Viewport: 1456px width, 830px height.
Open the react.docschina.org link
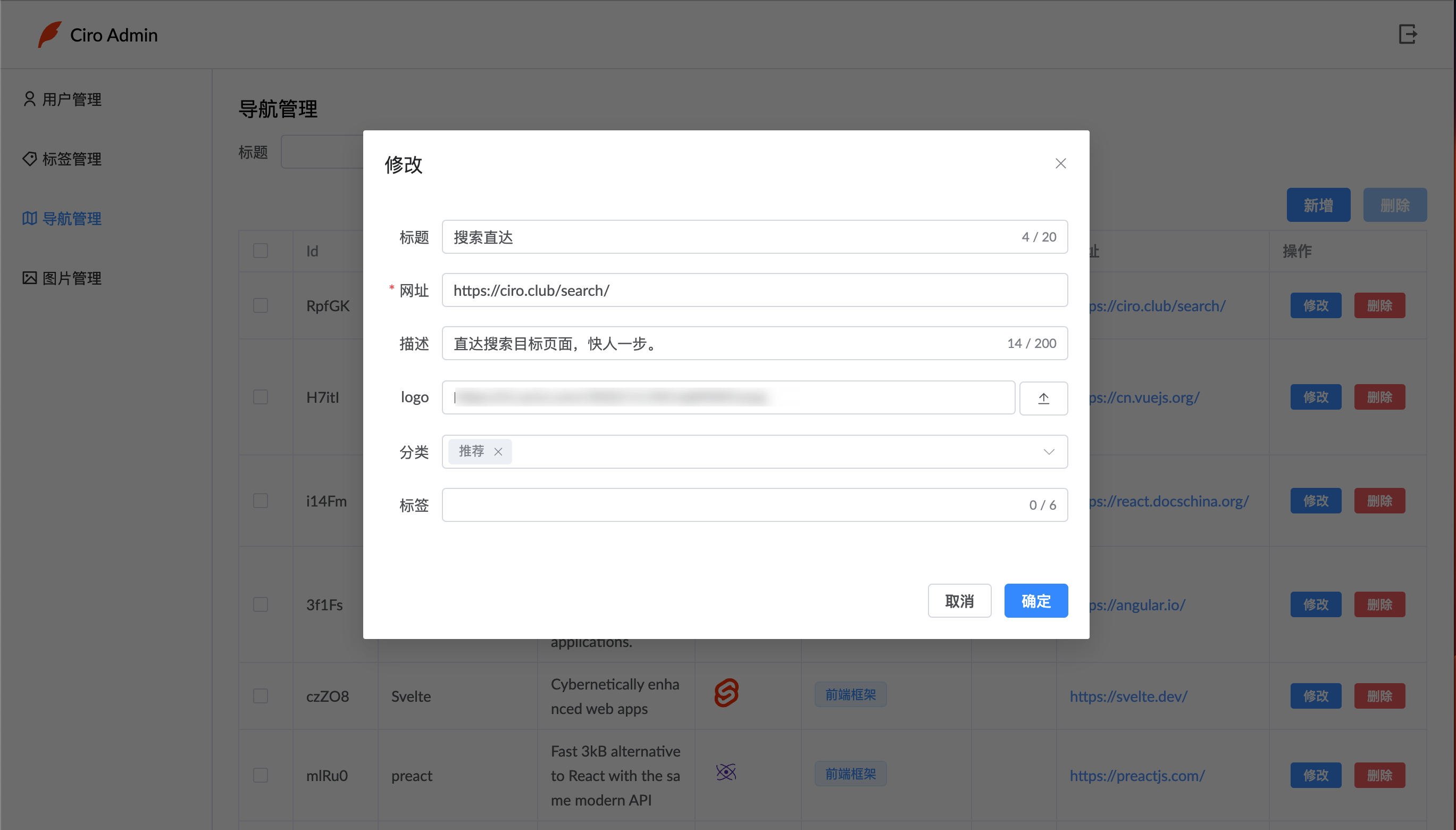(x=1169, y=501)
